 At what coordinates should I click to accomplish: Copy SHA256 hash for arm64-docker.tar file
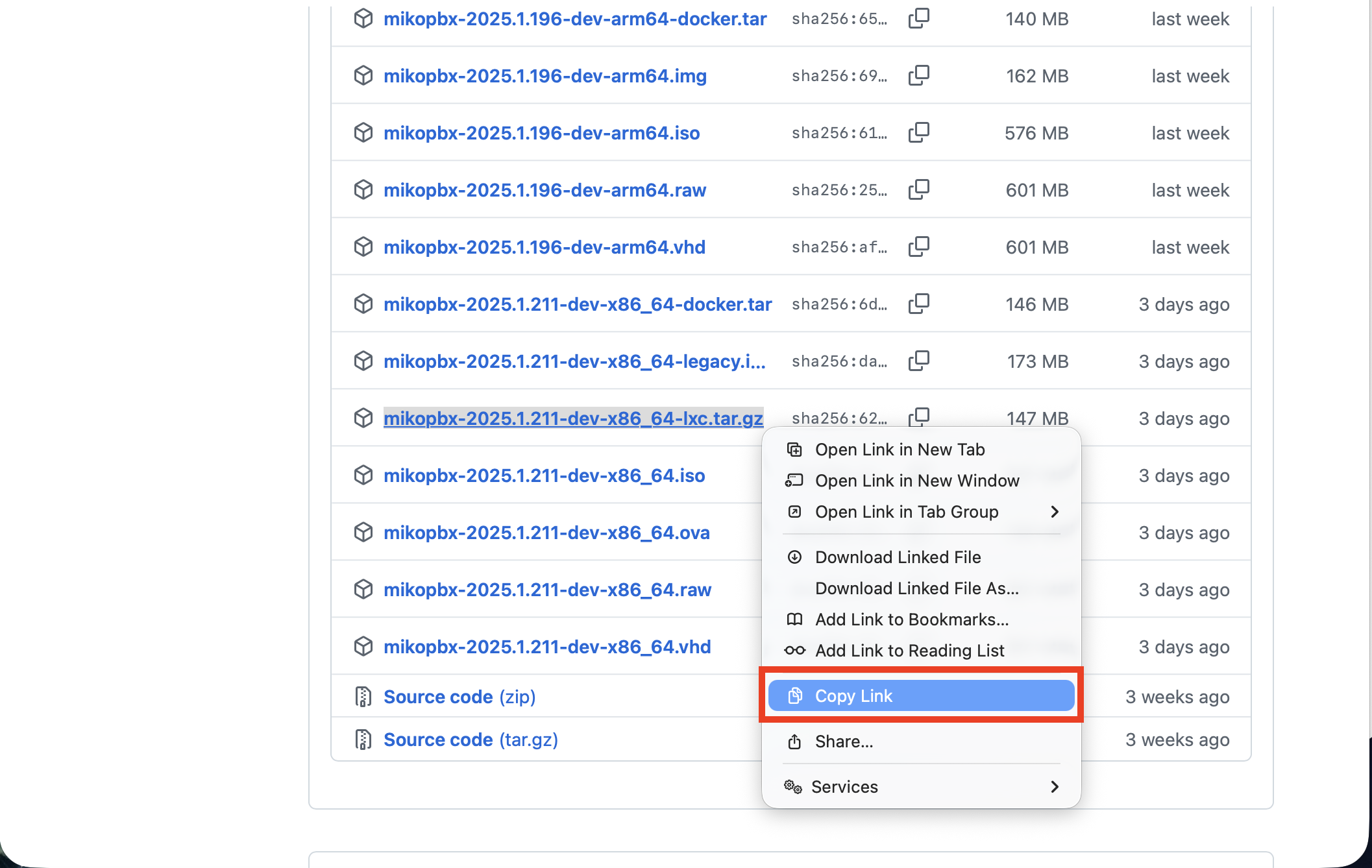(918, 19)
